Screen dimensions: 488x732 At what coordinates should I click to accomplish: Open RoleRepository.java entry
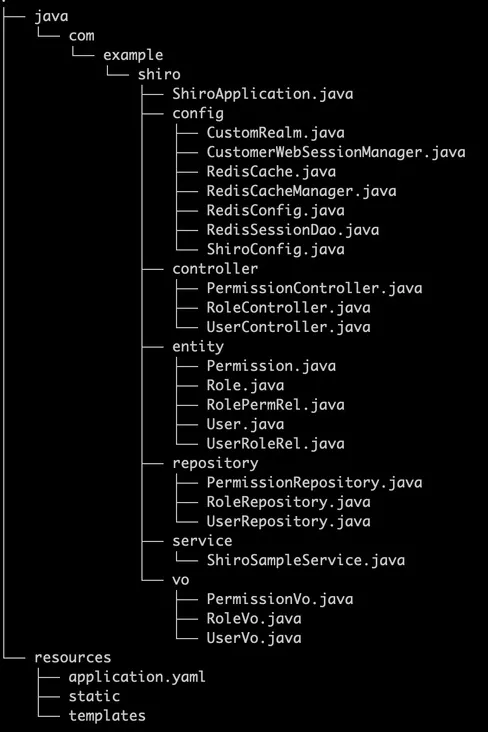(289, 502)
